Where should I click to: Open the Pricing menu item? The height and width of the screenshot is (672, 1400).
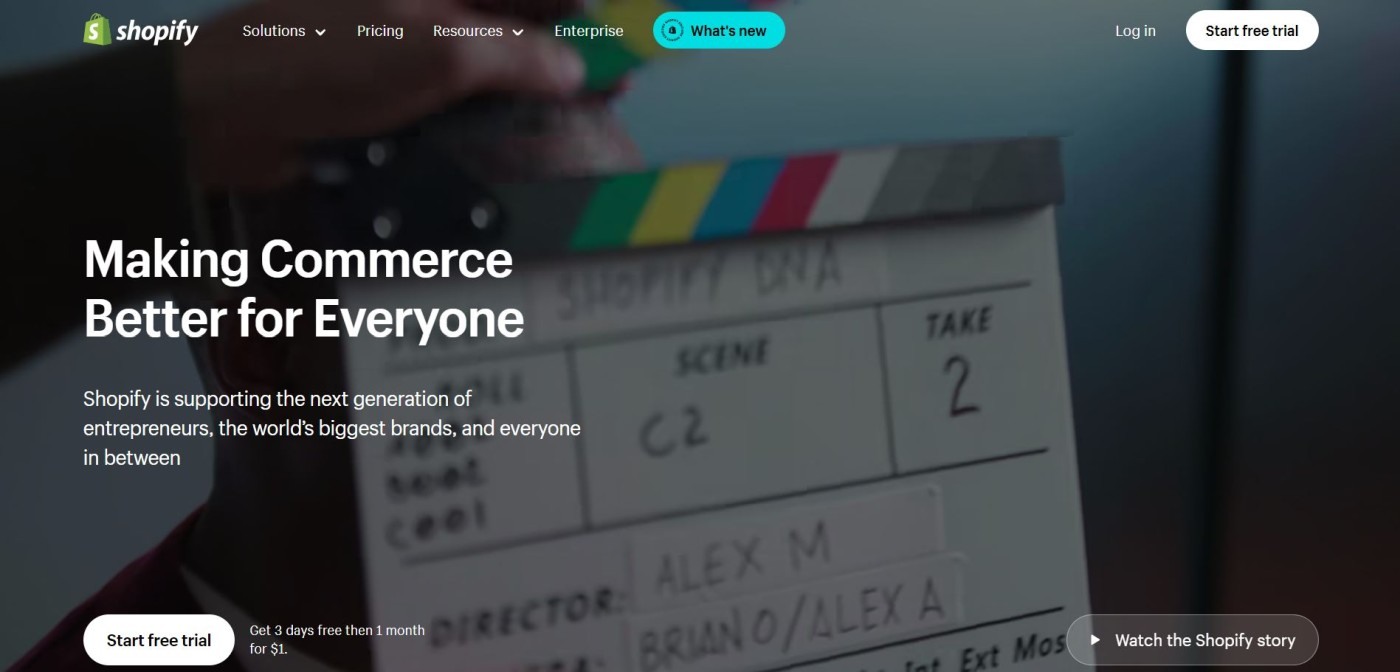380,31
